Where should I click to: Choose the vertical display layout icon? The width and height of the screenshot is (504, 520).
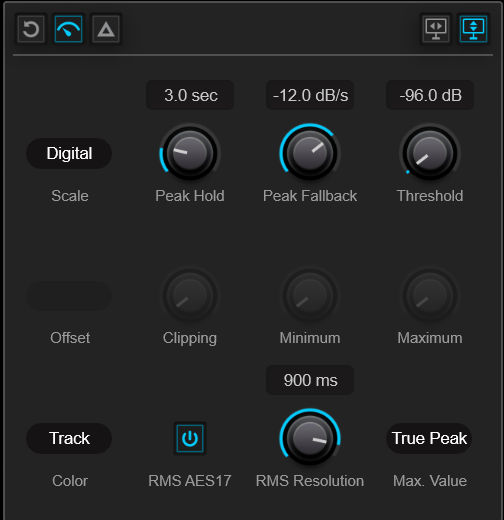tap(473, 29)
